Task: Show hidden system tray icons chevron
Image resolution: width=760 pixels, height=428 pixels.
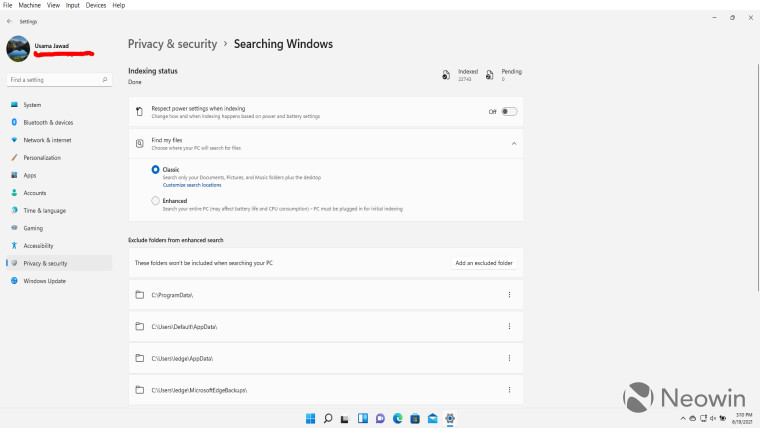Action: pyautogui.click(x=683, y=418)
